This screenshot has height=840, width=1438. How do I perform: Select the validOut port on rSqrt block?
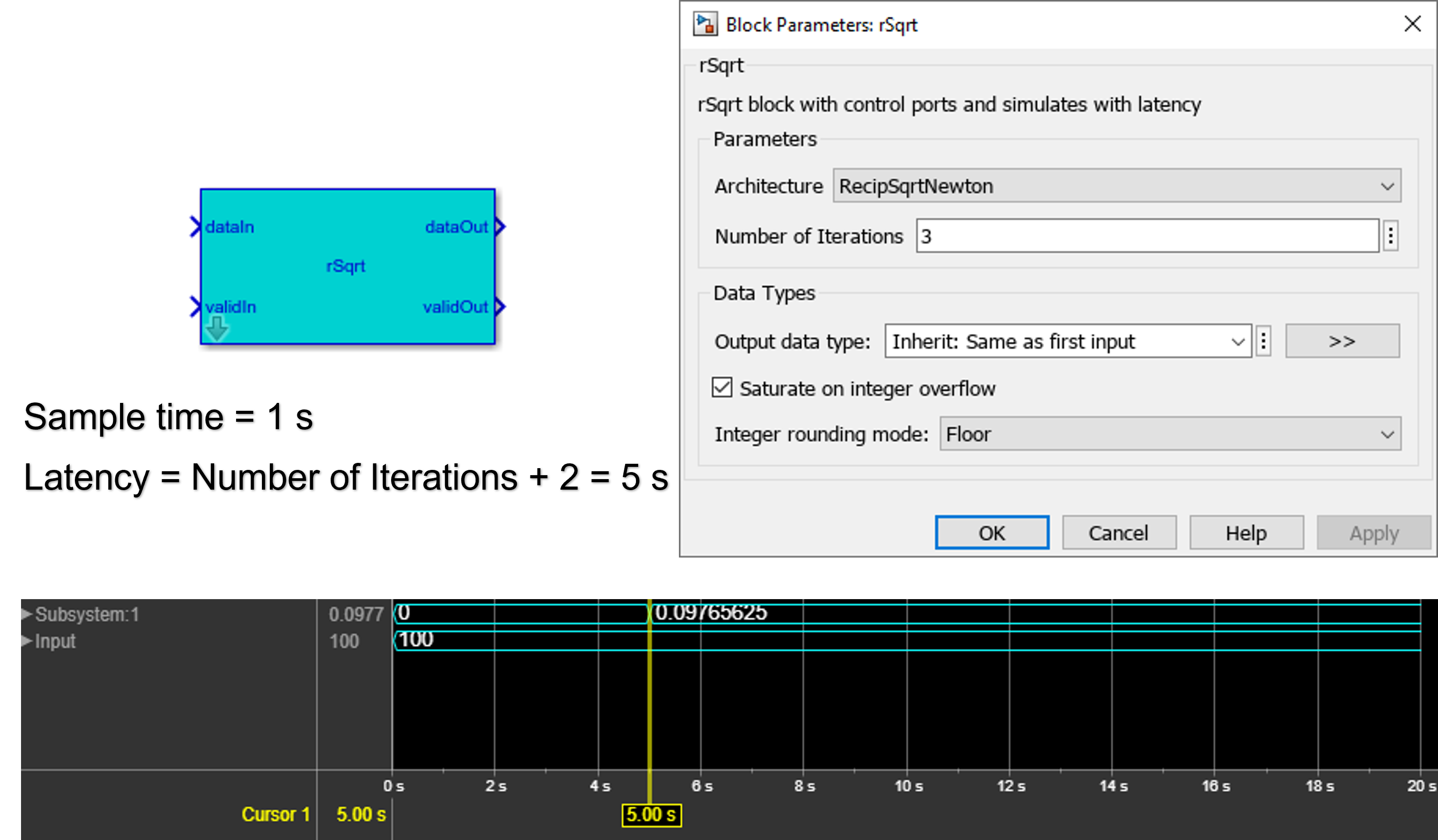pyautogui.click(x=500, y=307)
